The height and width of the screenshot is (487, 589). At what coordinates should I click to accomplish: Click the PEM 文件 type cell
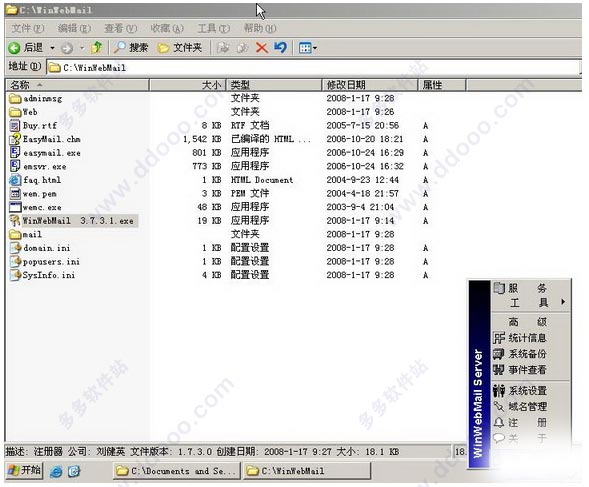coord(250,194)
